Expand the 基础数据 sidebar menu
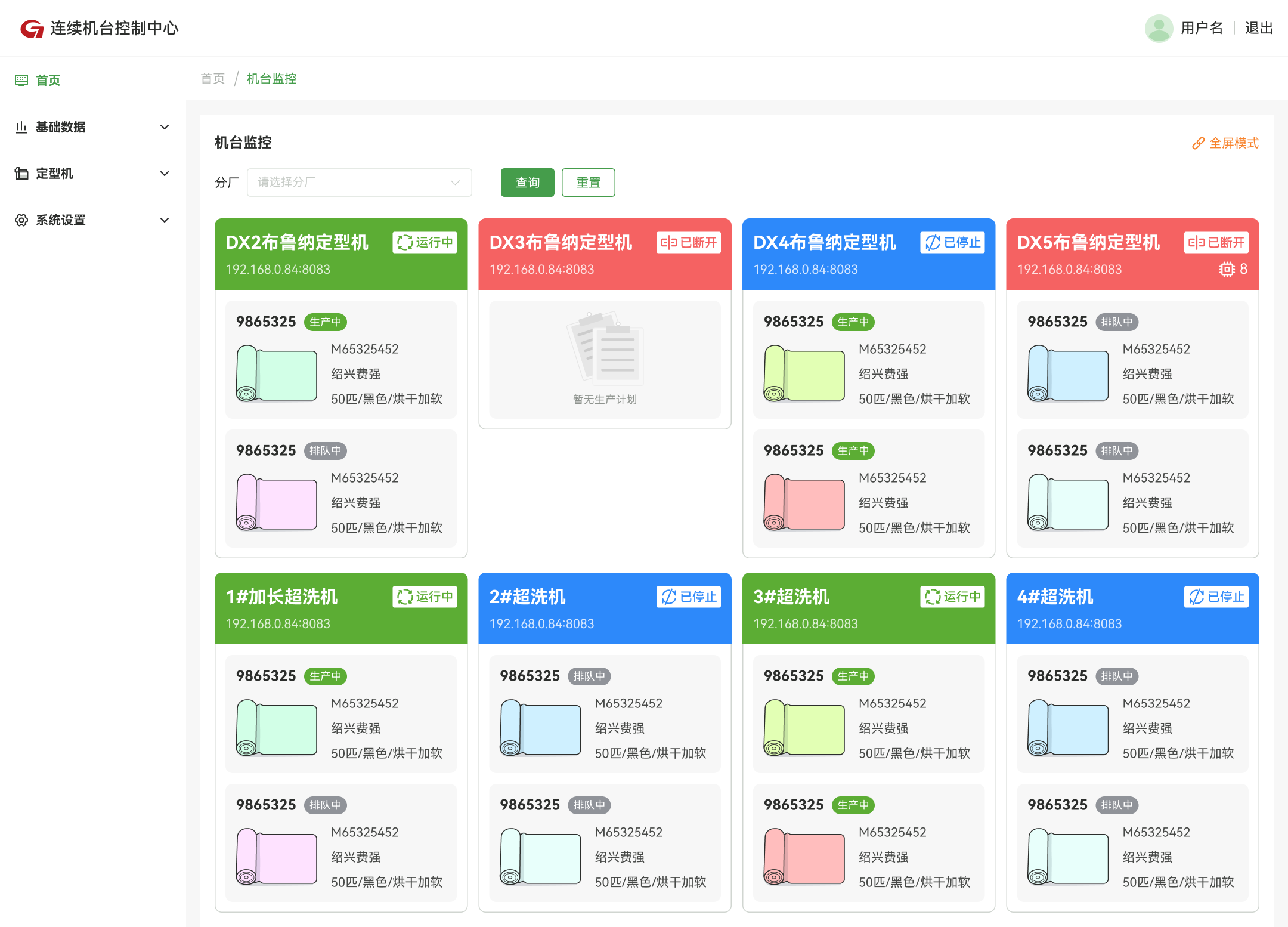This screenshot has height=927, width=1288. click(x=92, y=127)
